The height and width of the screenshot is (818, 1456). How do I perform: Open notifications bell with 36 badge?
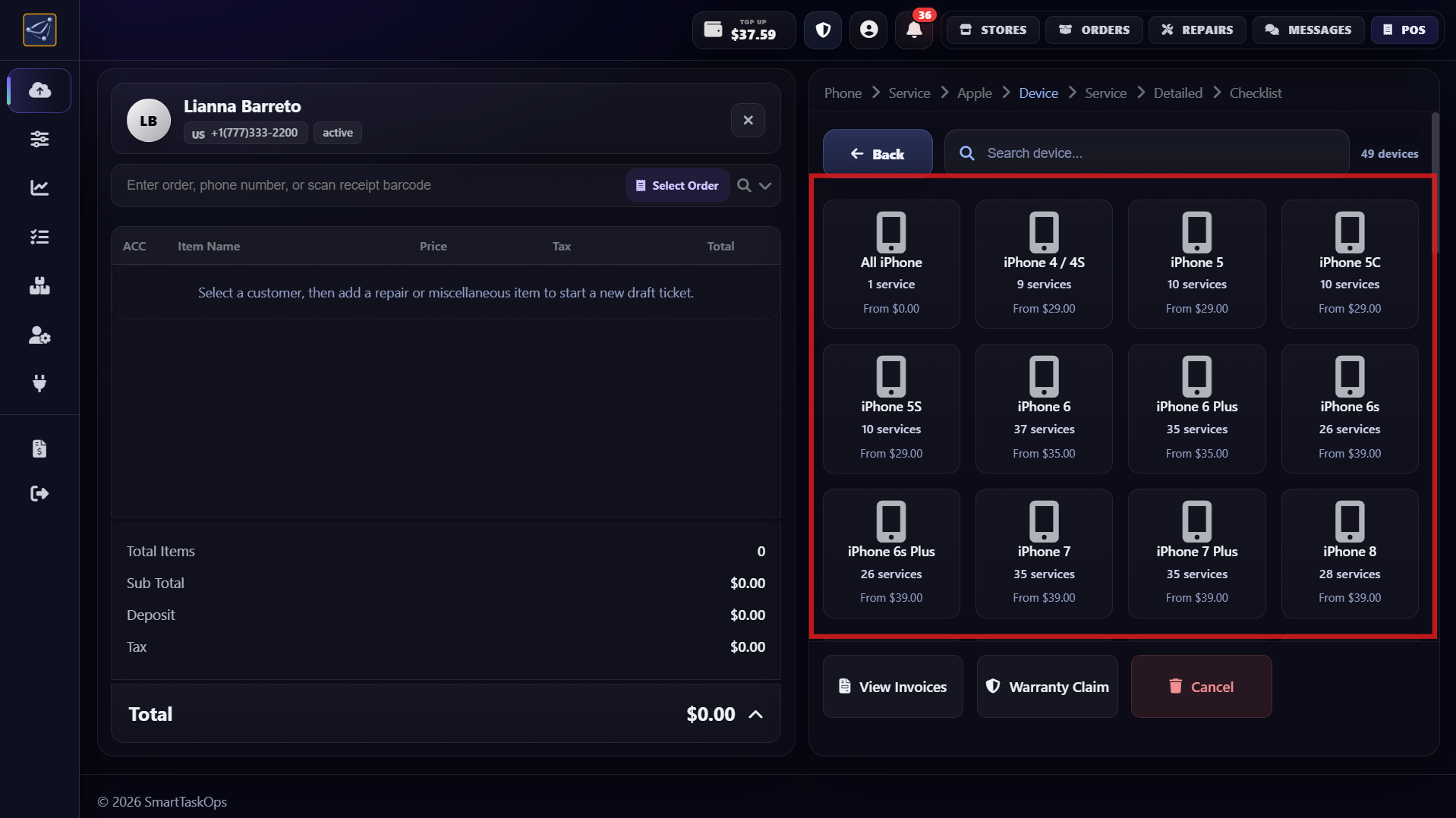point(914,30)
